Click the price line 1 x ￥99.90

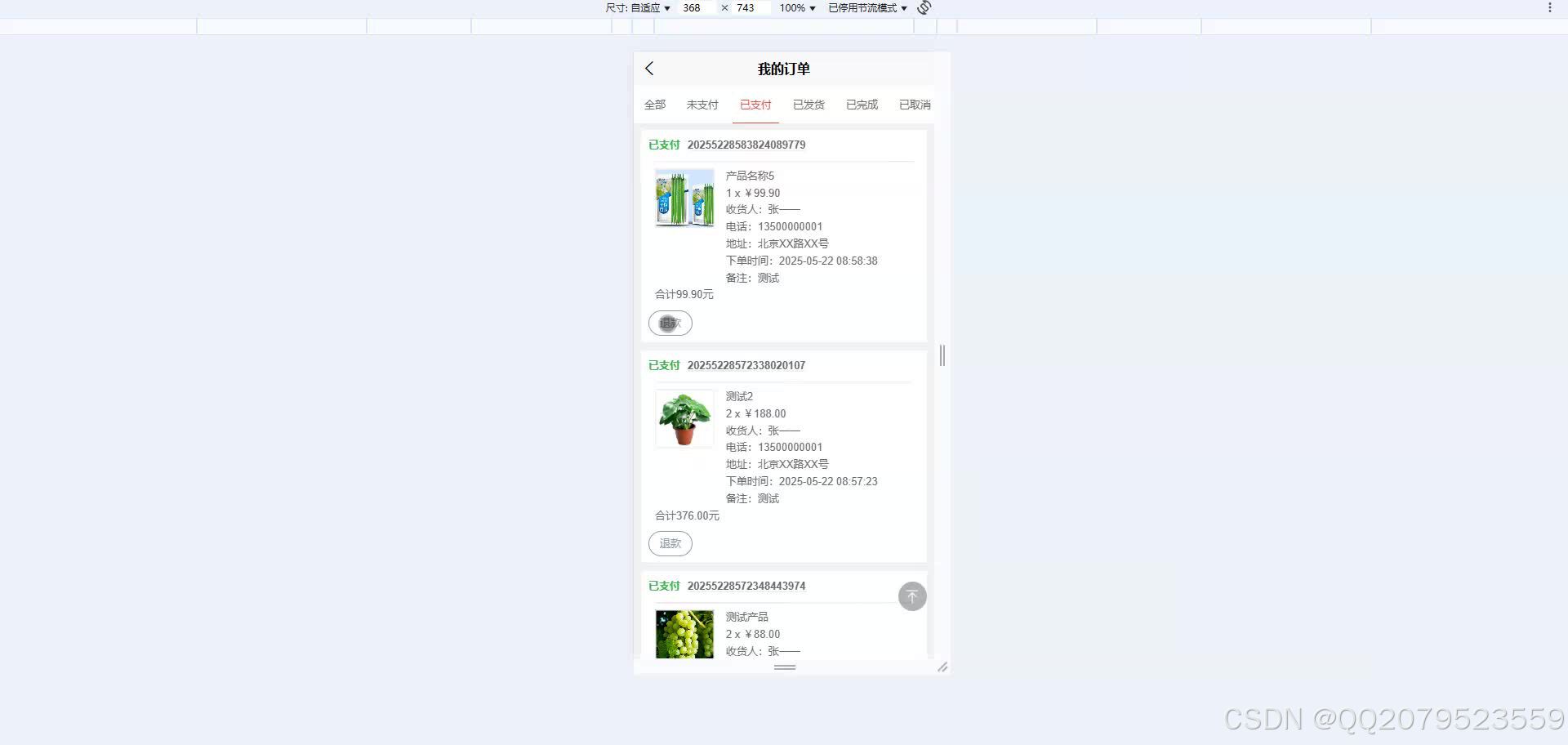click(x=753, y=194)
